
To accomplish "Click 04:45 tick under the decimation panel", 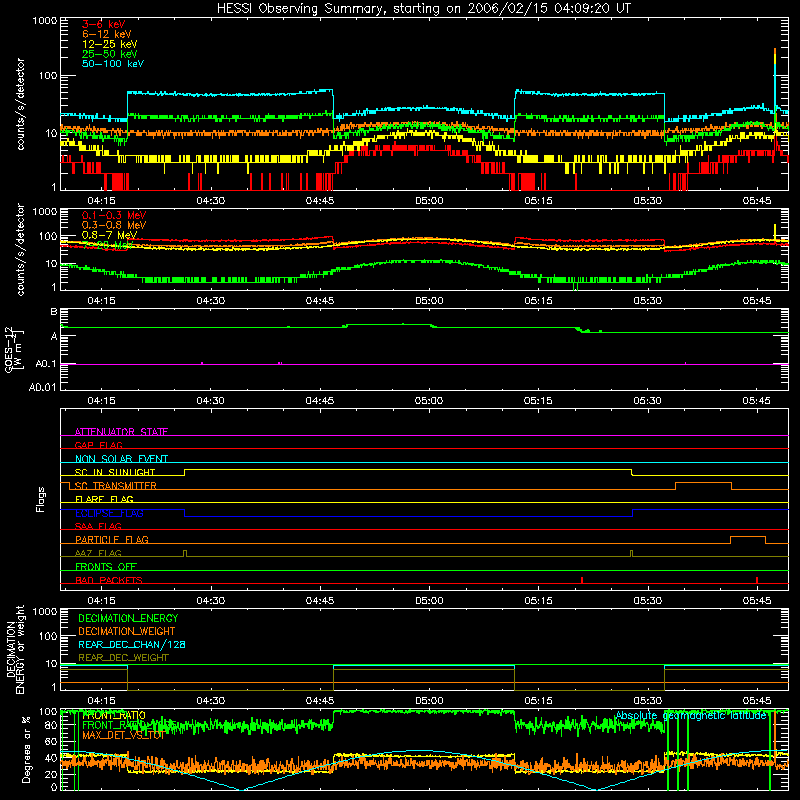I will [319, 701].
